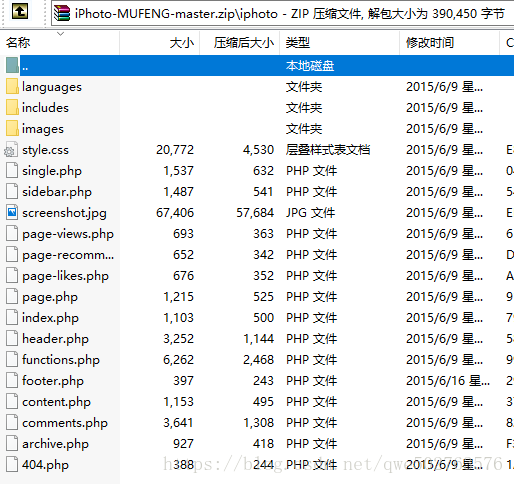Click the functions.php file icon
514x484 pixels.
[x=12, y=359]
